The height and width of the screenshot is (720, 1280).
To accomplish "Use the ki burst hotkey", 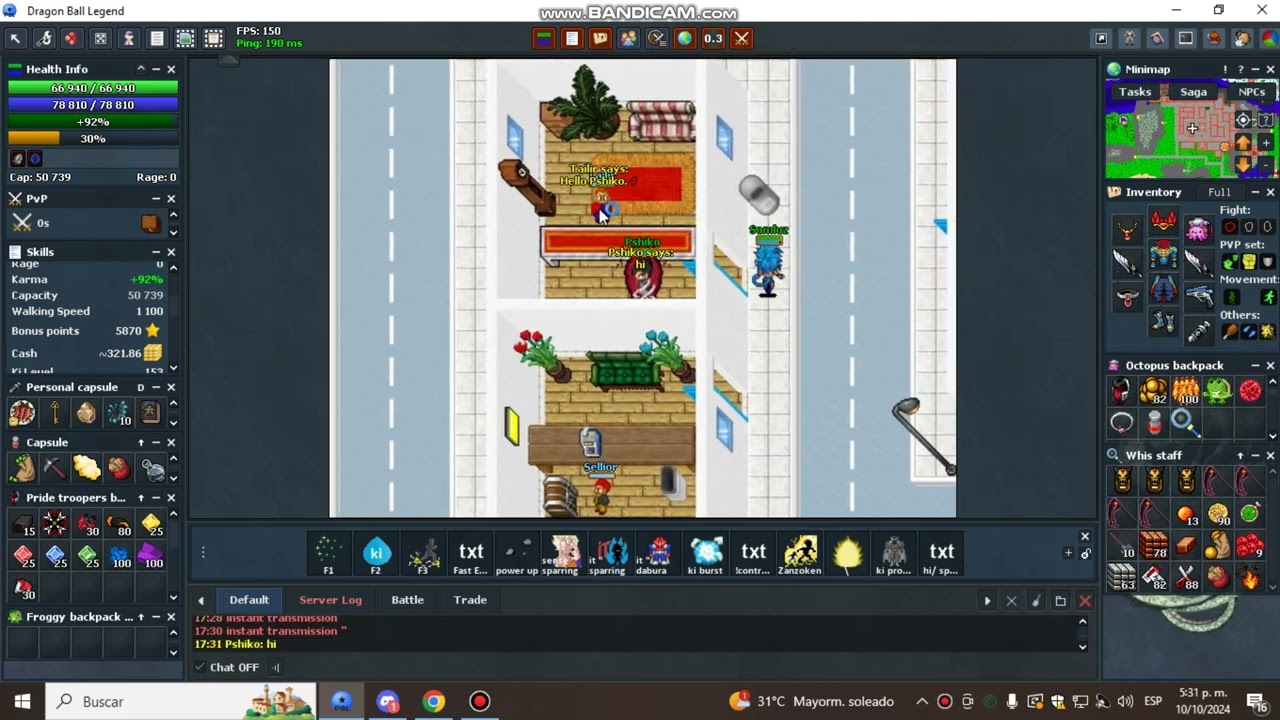I will [706, 553].
